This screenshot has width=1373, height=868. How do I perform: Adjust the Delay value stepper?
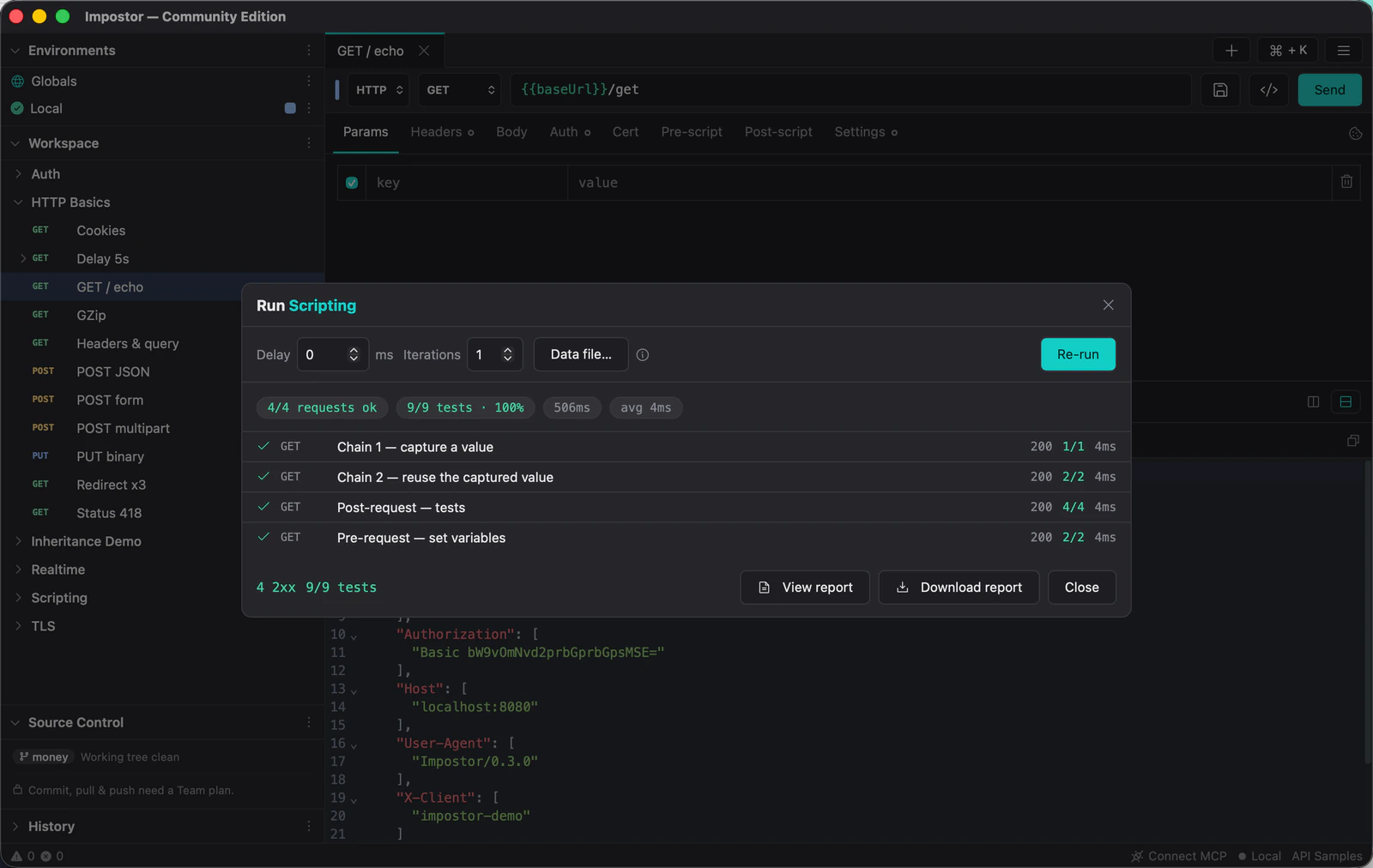point(354,354)
